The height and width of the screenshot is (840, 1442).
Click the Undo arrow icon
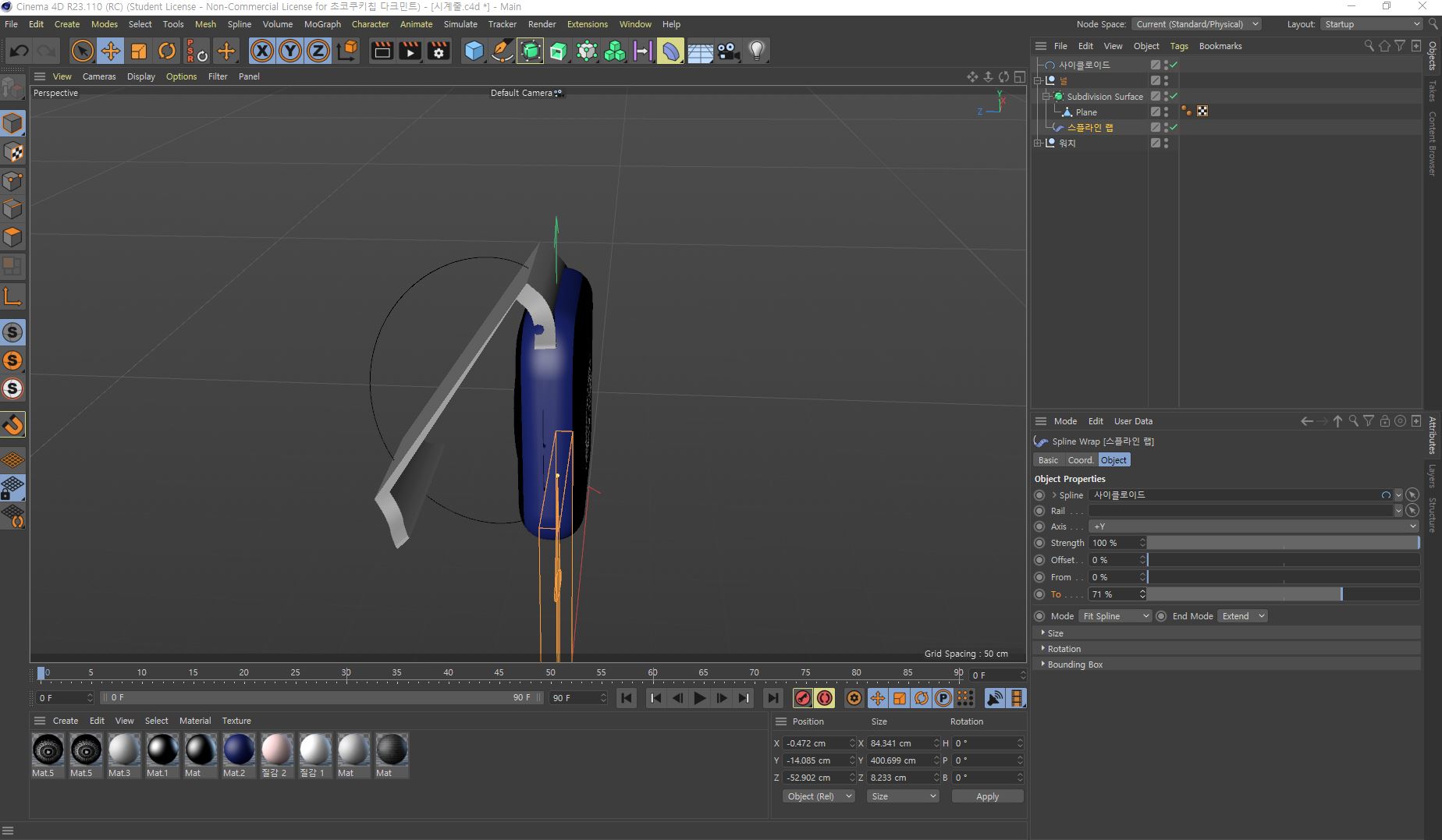(20, 51)
